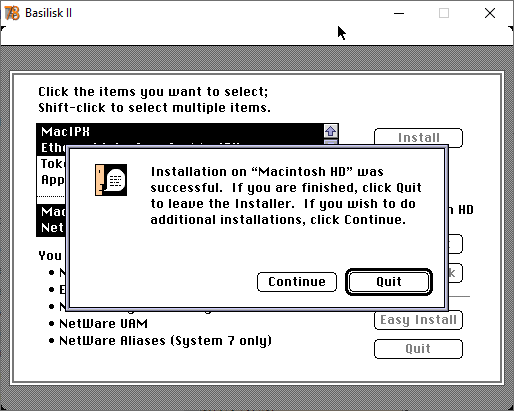Click the dimmed Install button
Viewport: 514px width, 411px height.
point(418,138)
